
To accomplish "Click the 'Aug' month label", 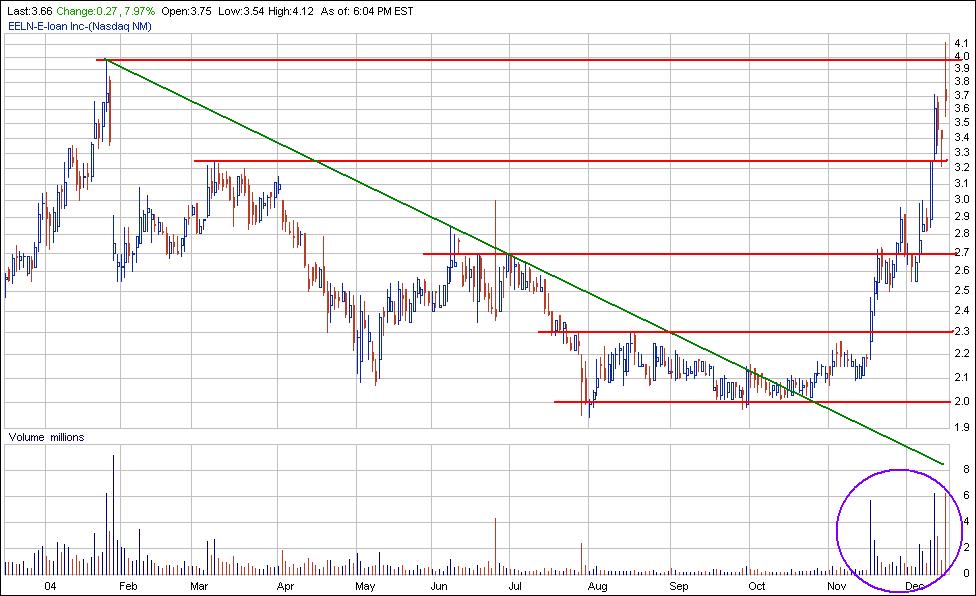I will click(598, 586).
